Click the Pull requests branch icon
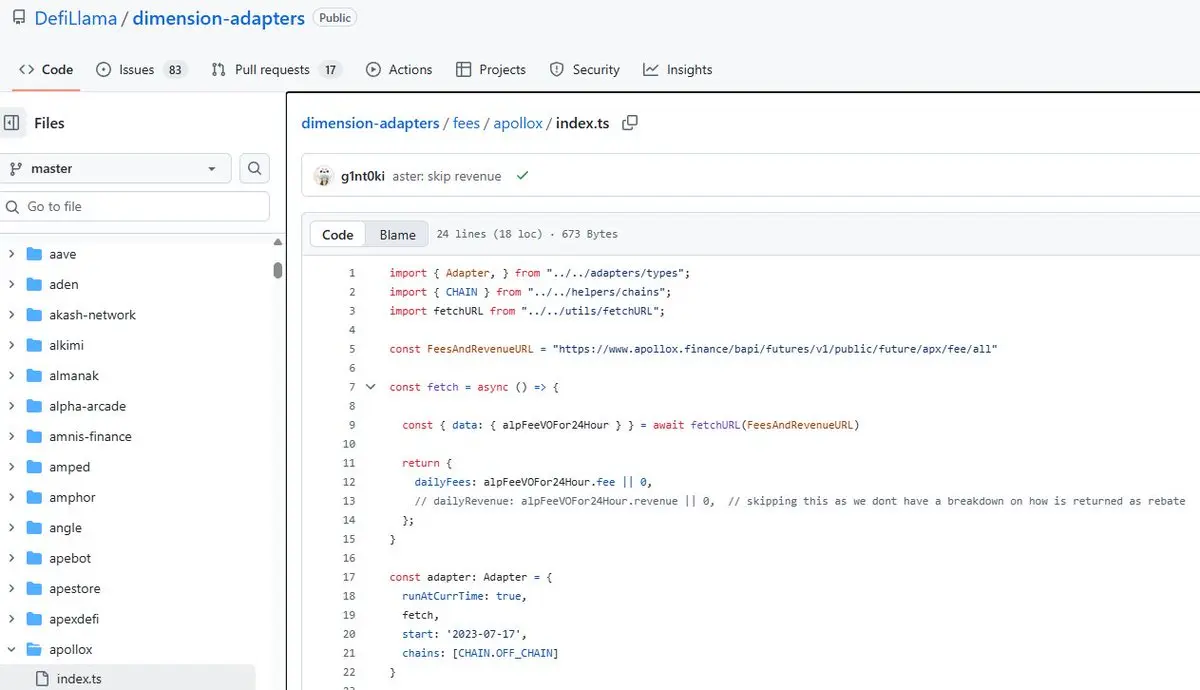The width and height of the screenshot is (1200, 690). click(218, 69)
